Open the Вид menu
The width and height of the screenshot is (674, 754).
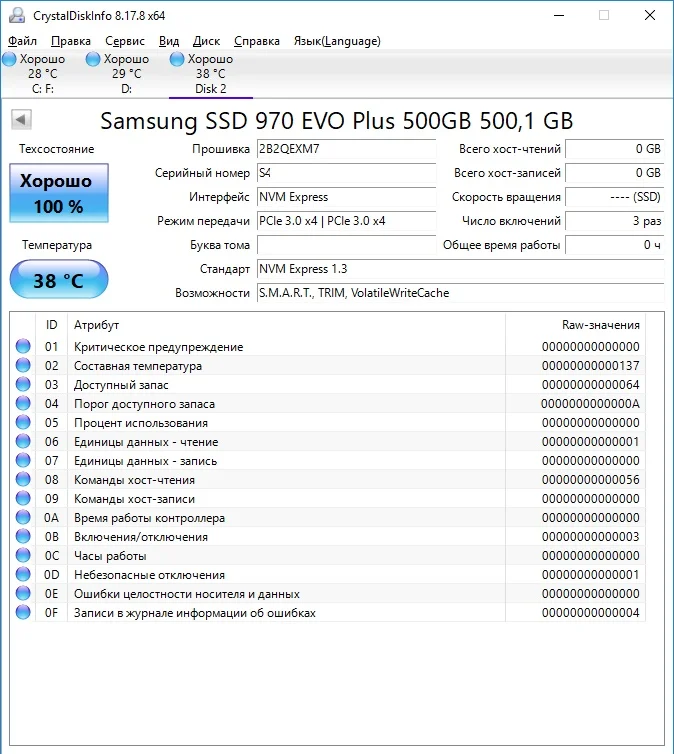169,41
